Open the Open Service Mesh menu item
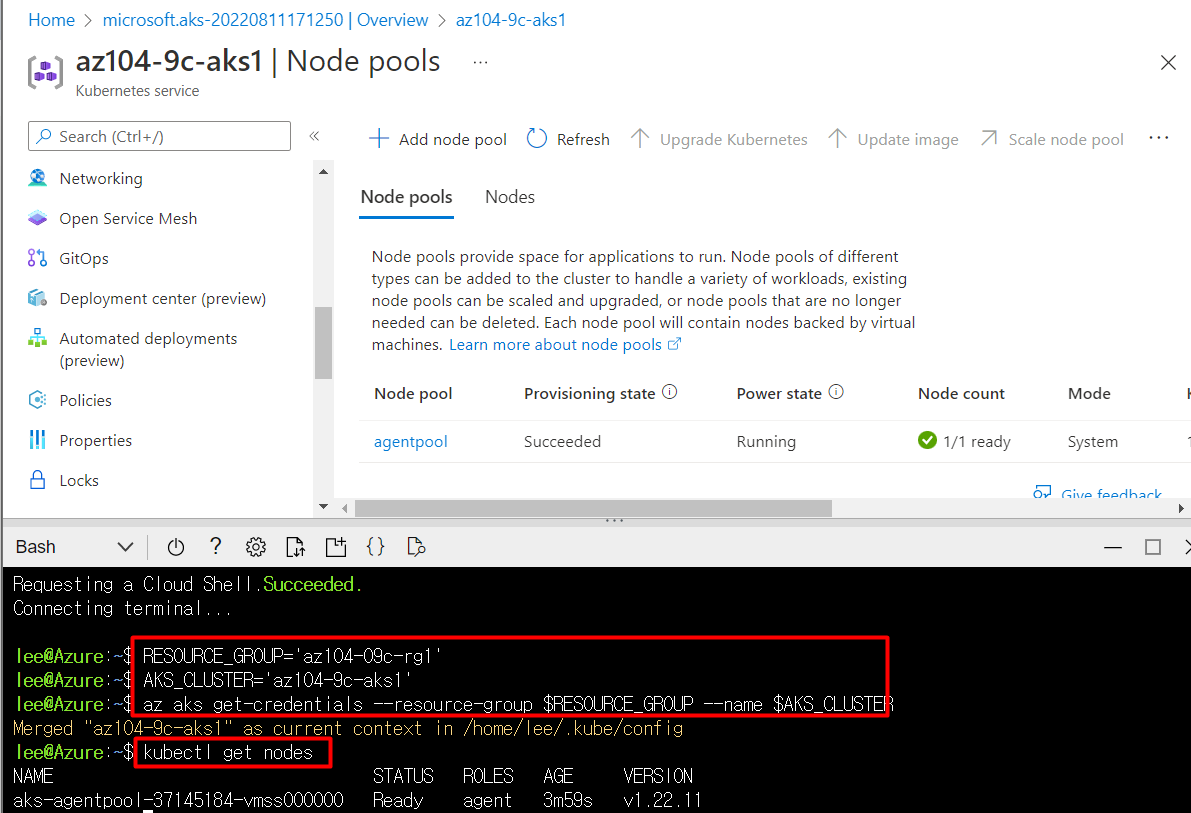Screen dimensions: 1191x813 pos(128,218)
